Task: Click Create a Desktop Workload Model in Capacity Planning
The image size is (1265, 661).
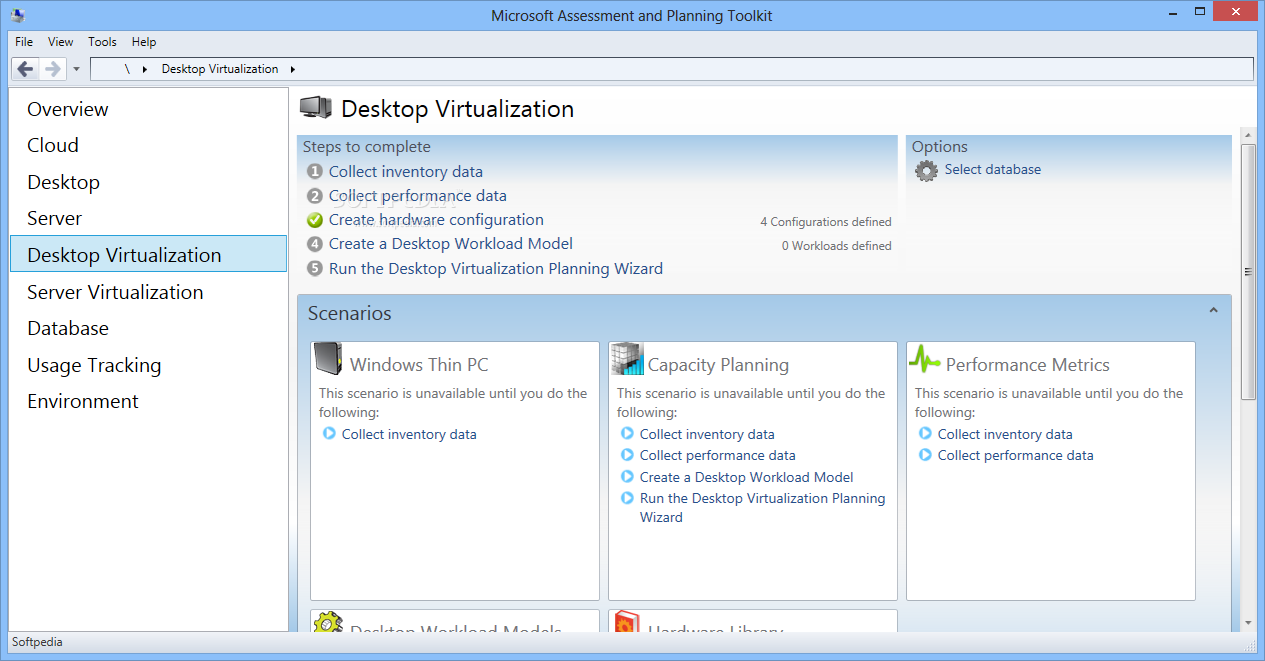Action: [747, 477]
